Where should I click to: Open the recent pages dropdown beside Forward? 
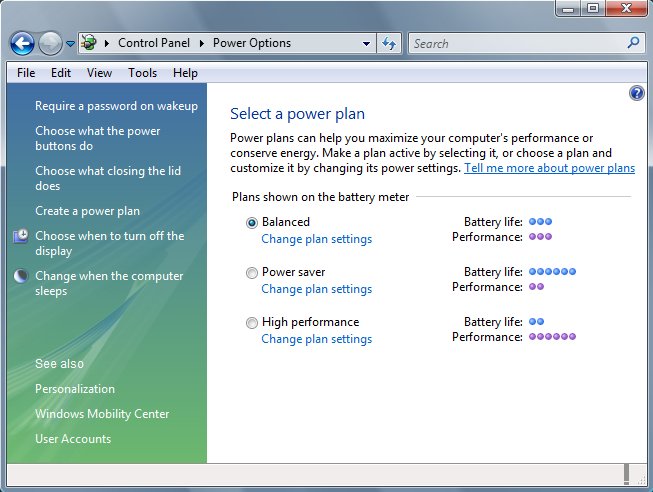[x=70, y=43]
